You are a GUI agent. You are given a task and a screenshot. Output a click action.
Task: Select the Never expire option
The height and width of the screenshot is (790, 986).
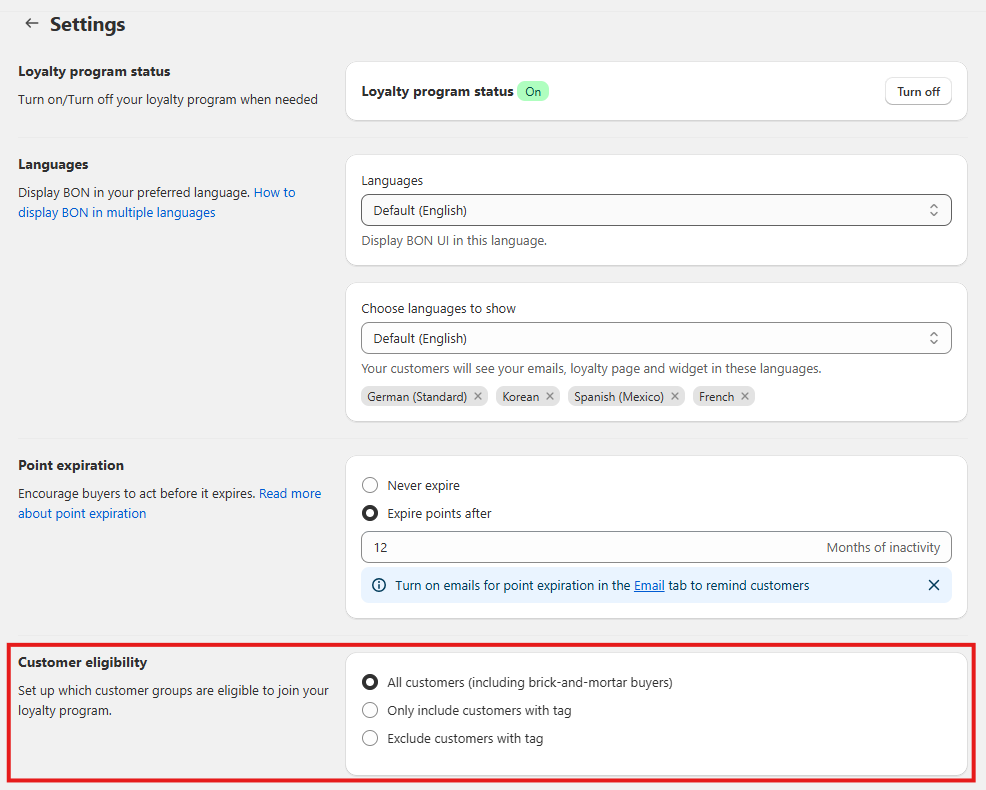370,485
